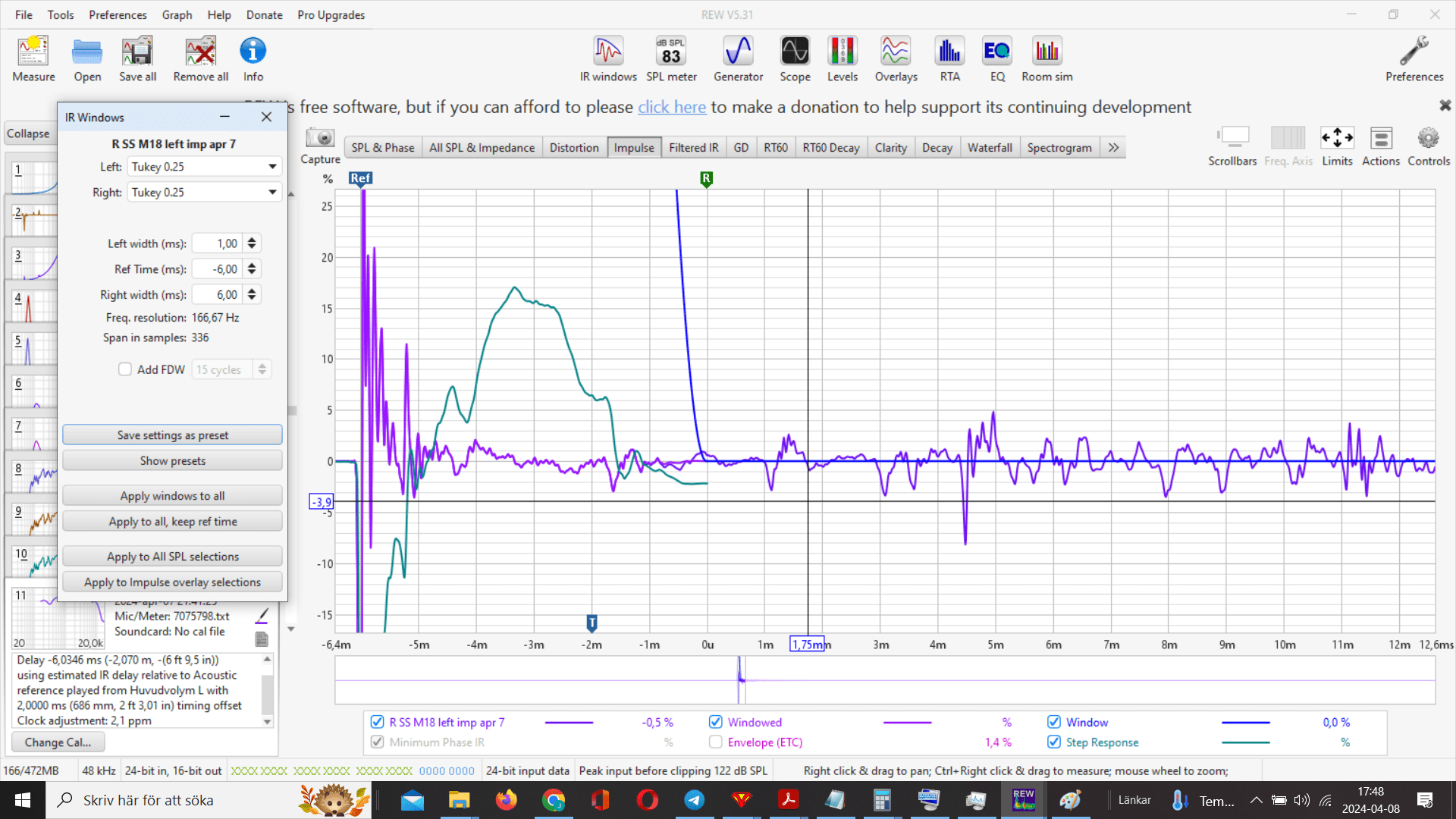Adjust Left width stepper arrows
The height and width of the screenshot is (819, 1456).
[252, 243]
